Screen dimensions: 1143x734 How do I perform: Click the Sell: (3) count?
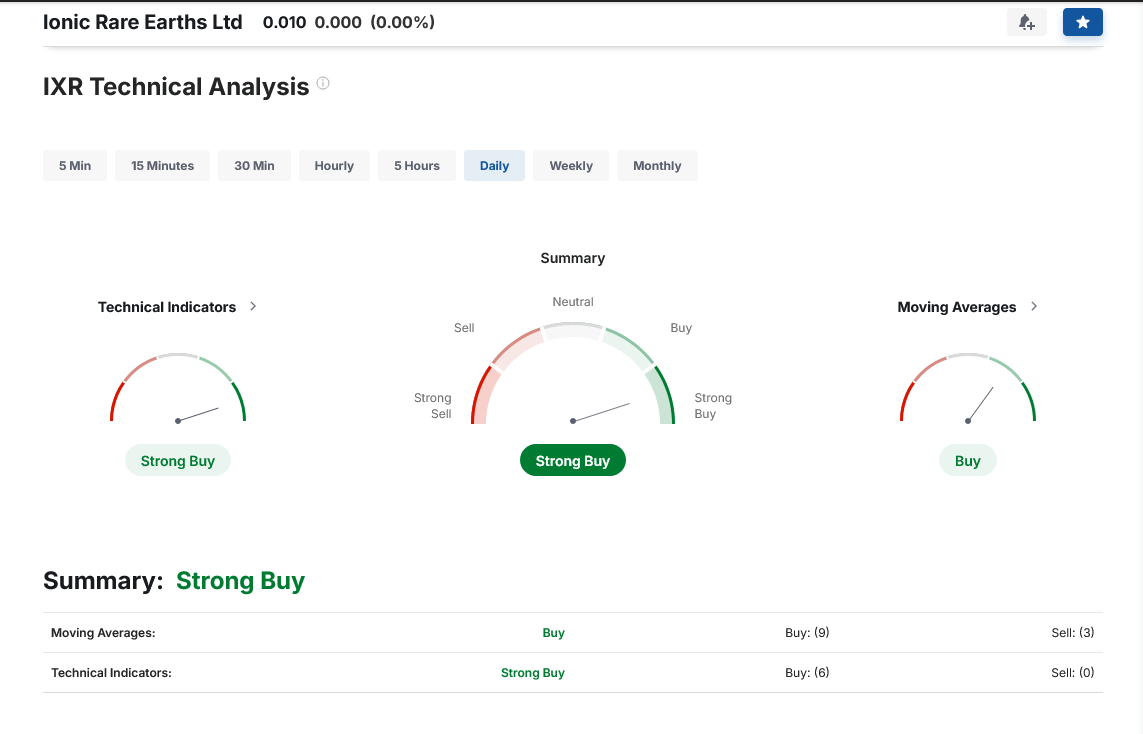pos(1072,633)
